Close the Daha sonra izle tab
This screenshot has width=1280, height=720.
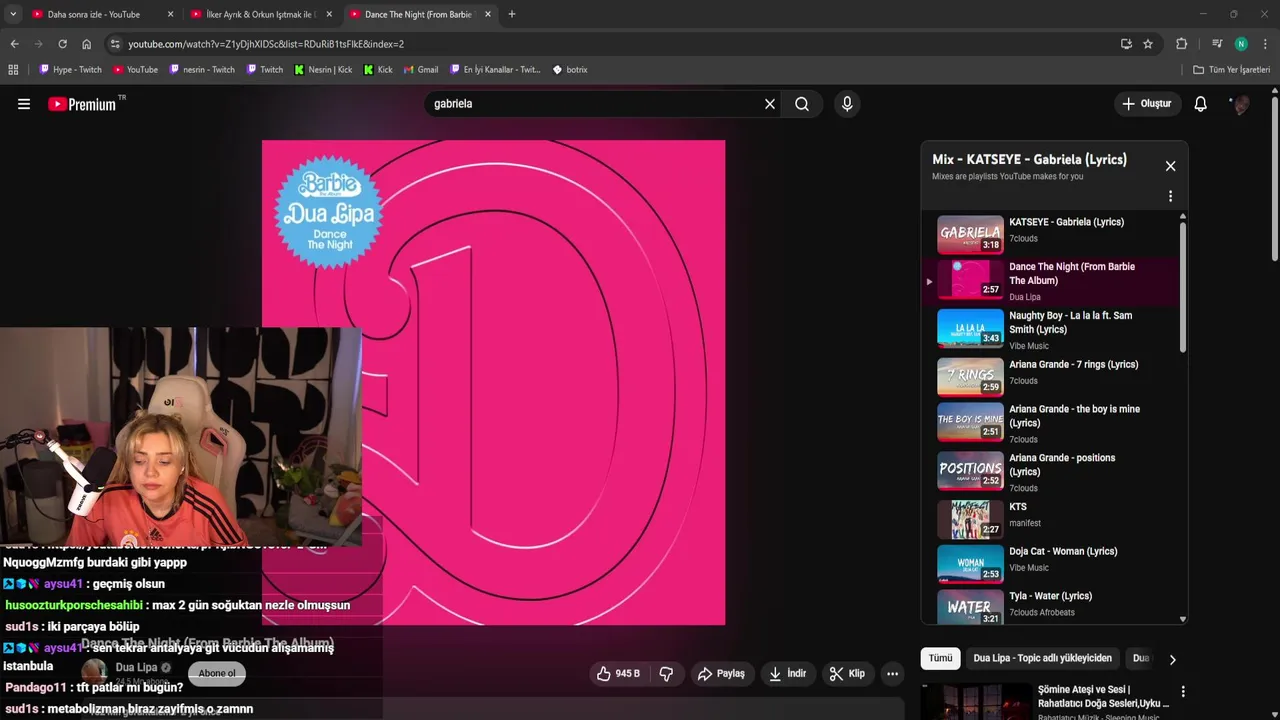[170, 15]
